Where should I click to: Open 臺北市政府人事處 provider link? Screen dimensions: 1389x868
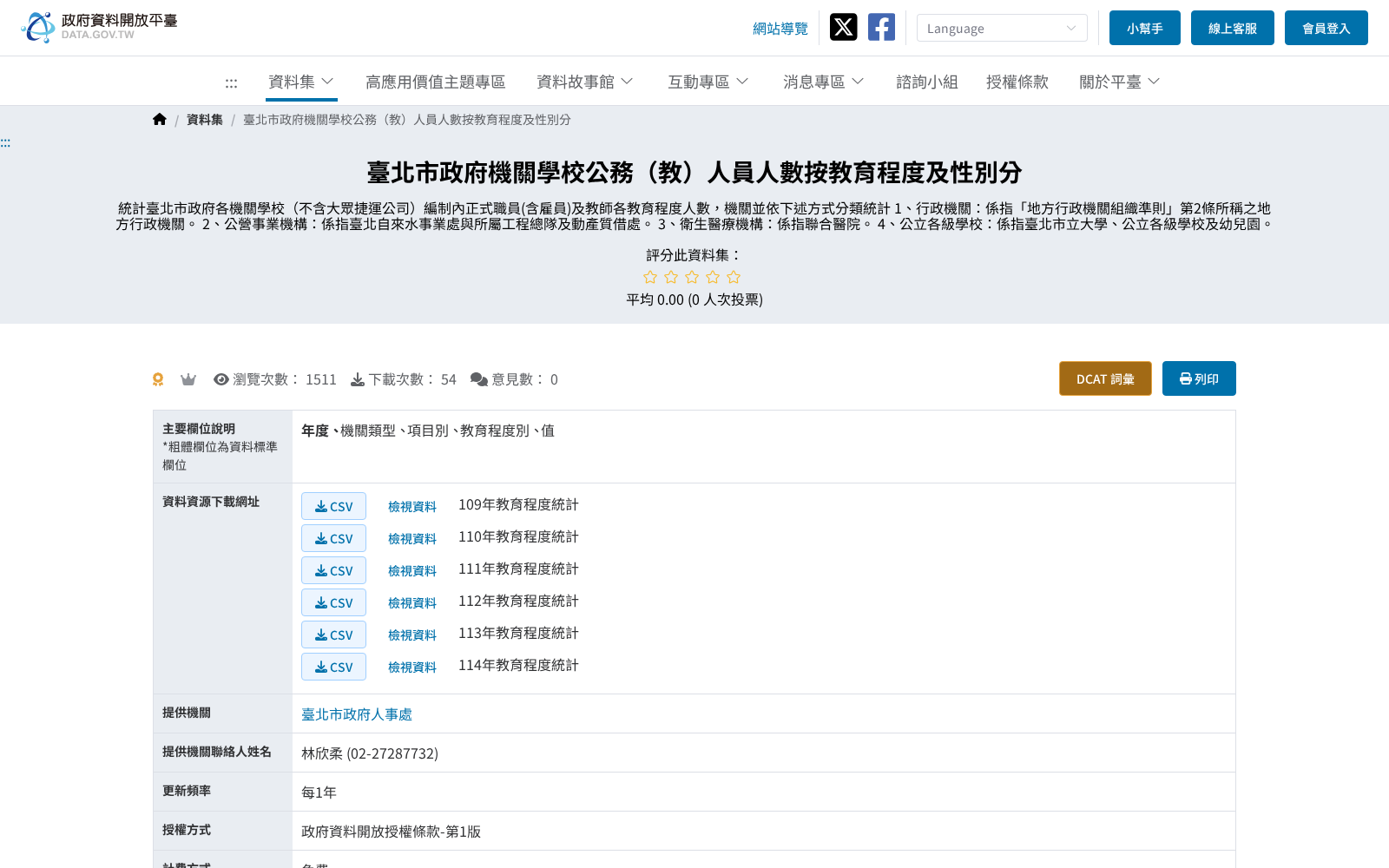(357, 714)
